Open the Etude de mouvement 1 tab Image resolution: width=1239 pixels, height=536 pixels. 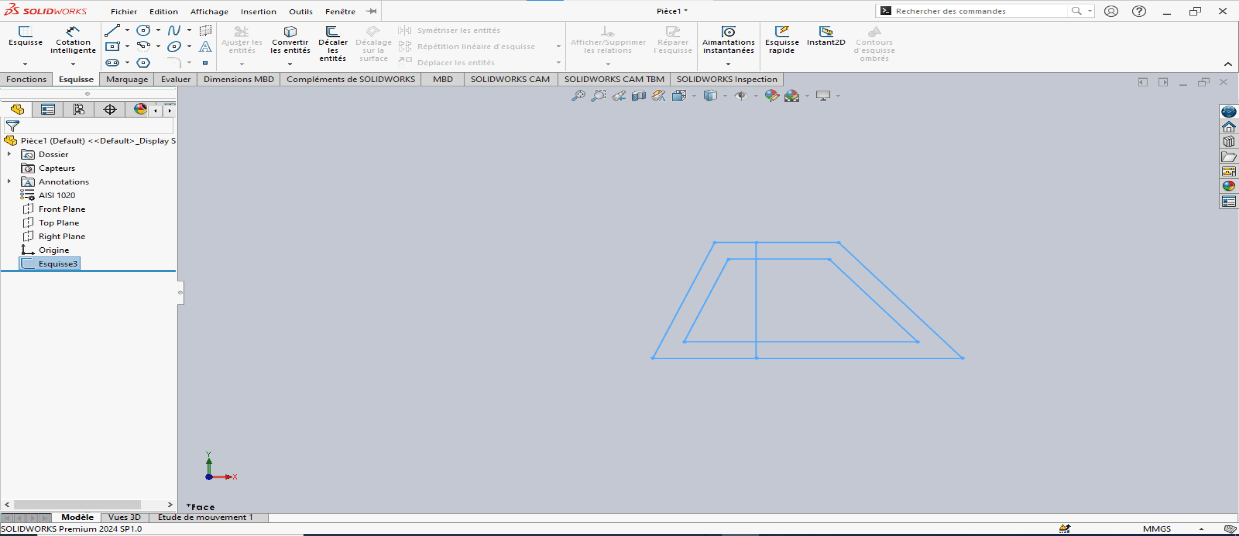click(x=206, y=517)
